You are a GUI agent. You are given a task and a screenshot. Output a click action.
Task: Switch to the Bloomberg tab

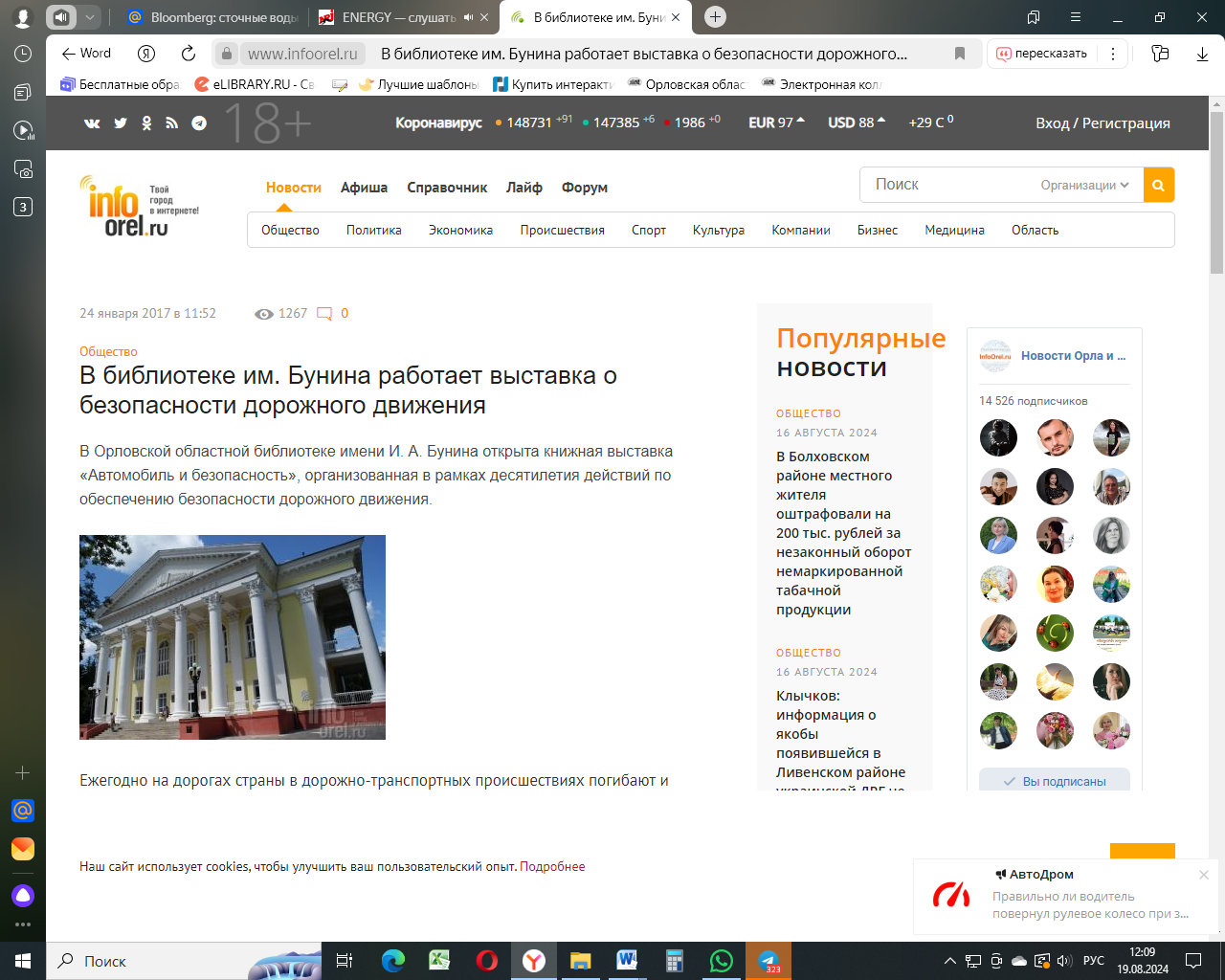click(212, 17)
